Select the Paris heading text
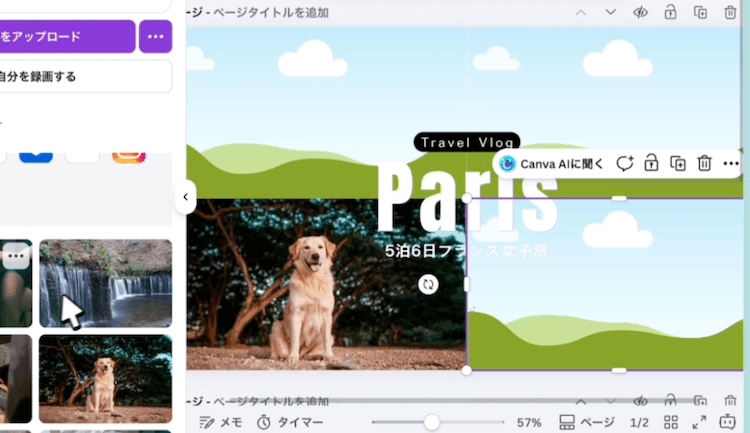Screen dimensions: 750x433 (x=467, y=195)
